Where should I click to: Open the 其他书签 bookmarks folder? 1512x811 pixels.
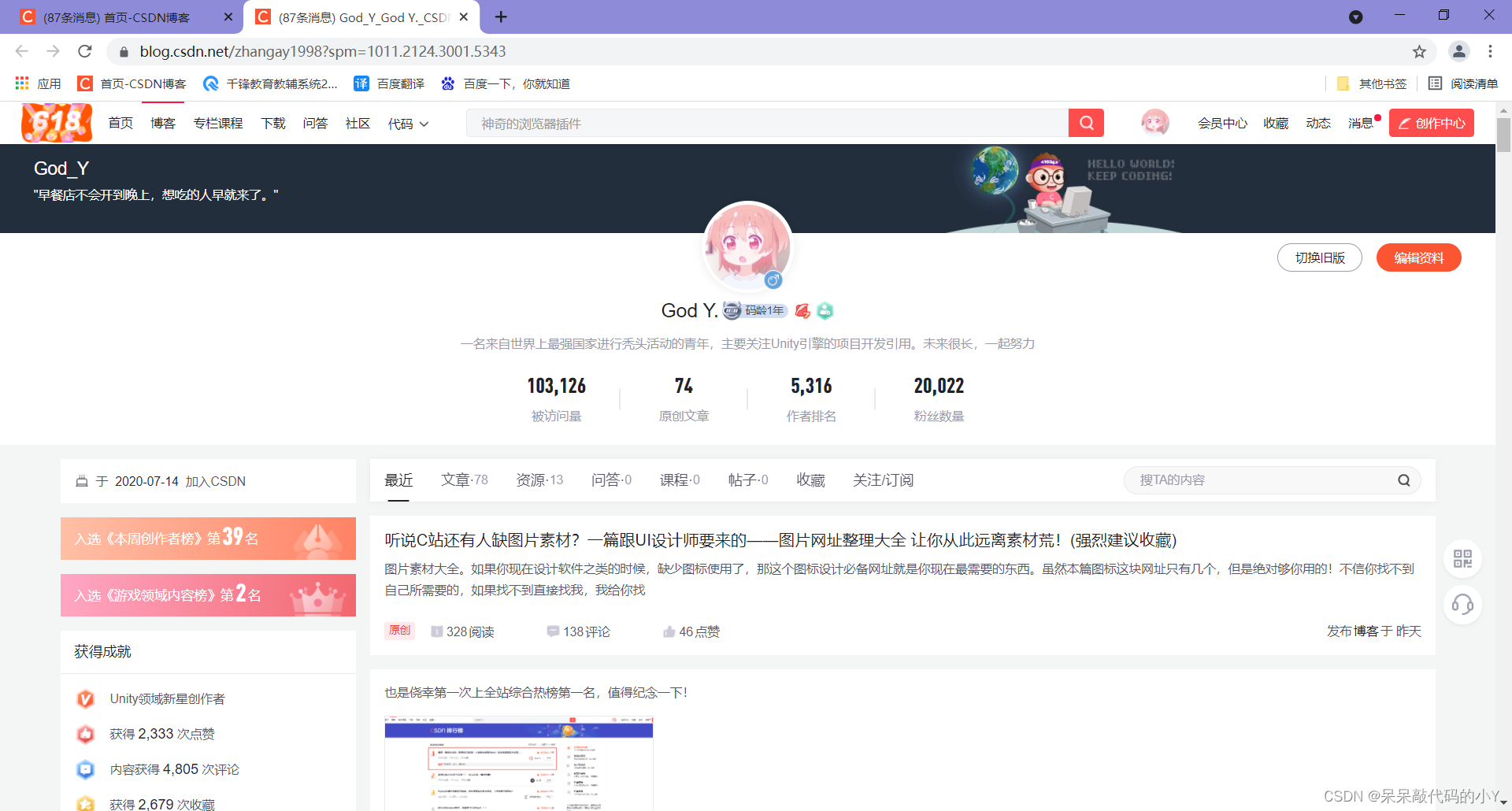tap(1372, 83)
